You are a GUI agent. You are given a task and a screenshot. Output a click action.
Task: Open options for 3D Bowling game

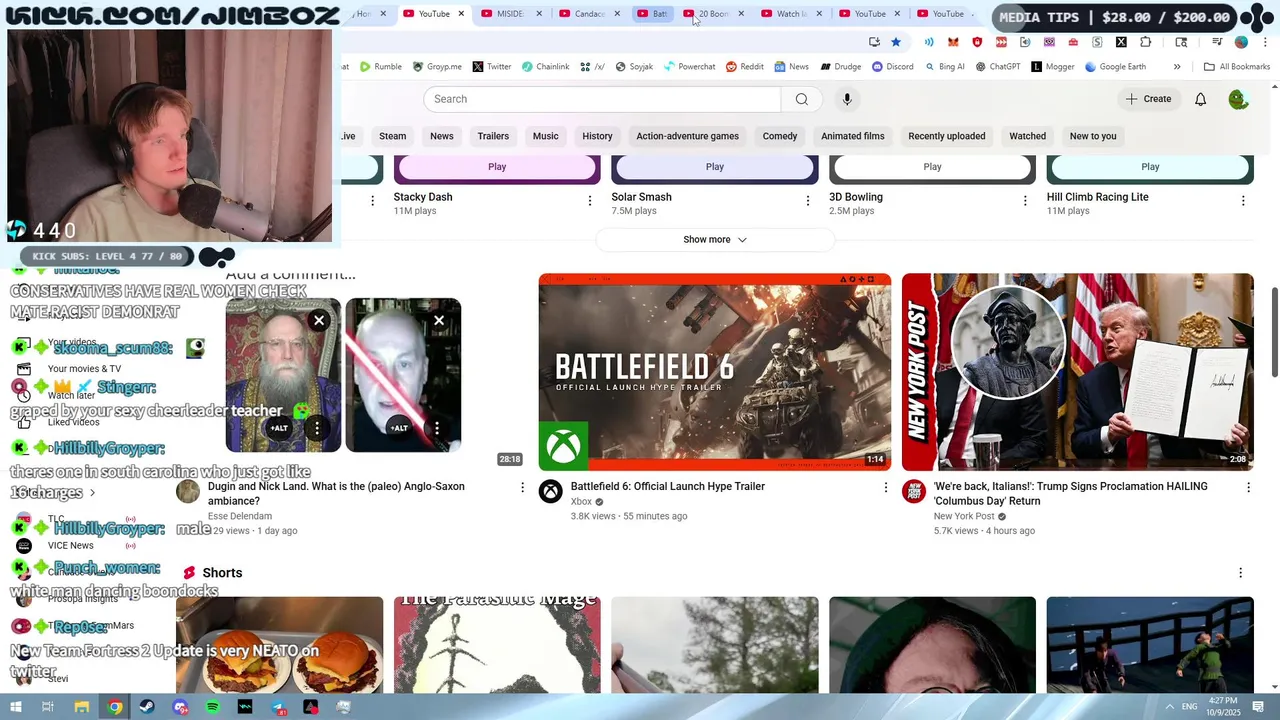tap(1025, 201)
